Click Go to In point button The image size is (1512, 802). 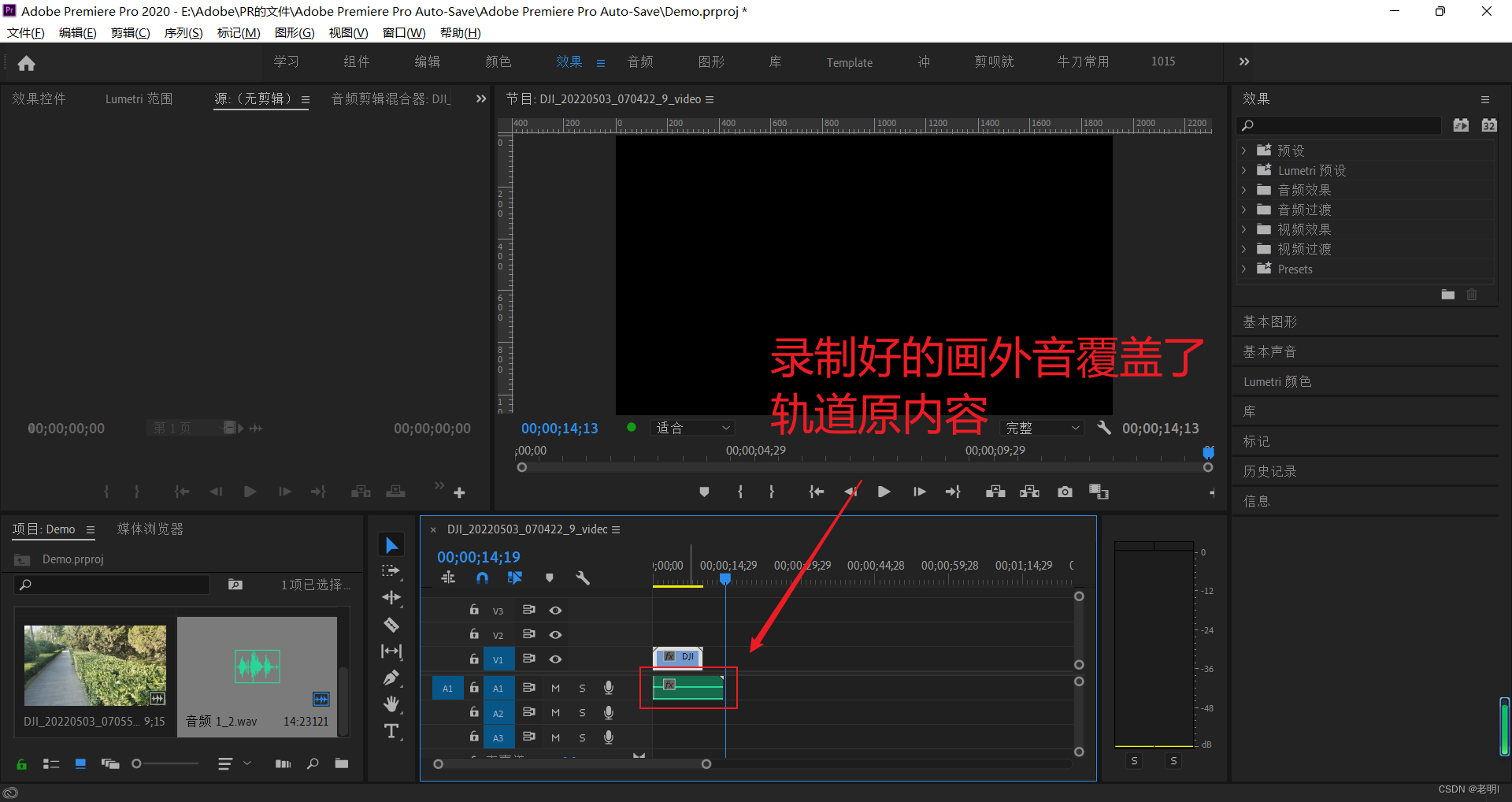[817, 492]
